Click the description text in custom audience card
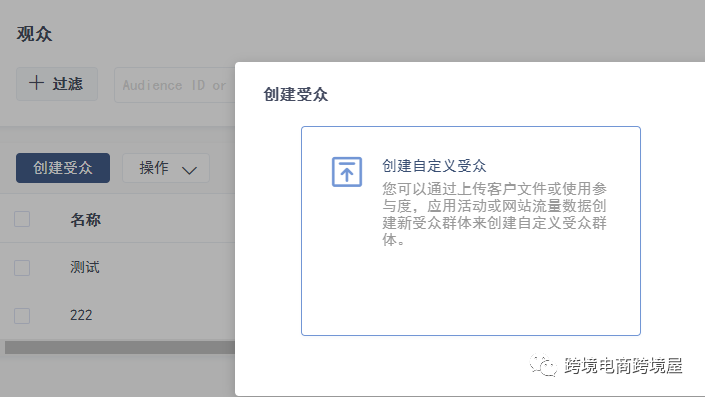705x397 pixels. pyautogui.click(x=495, y=214)
